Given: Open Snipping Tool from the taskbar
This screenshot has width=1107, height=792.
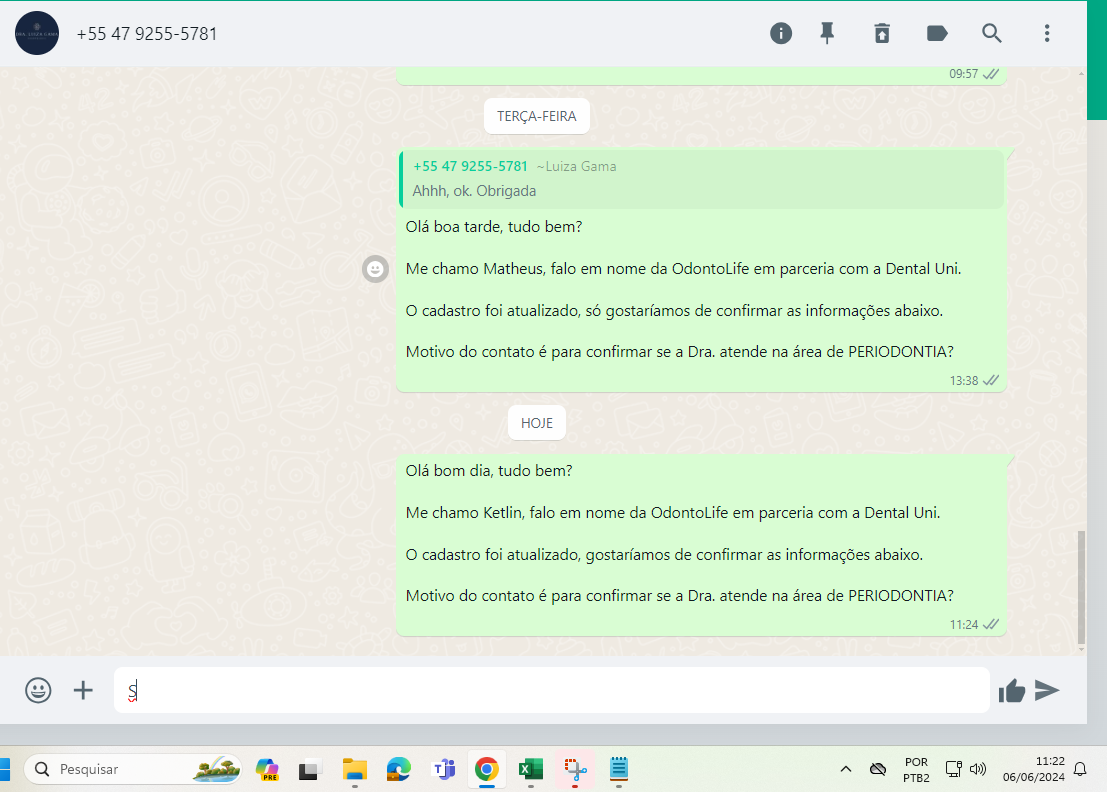Looking at the screenshot, I should tap(575, 769).
